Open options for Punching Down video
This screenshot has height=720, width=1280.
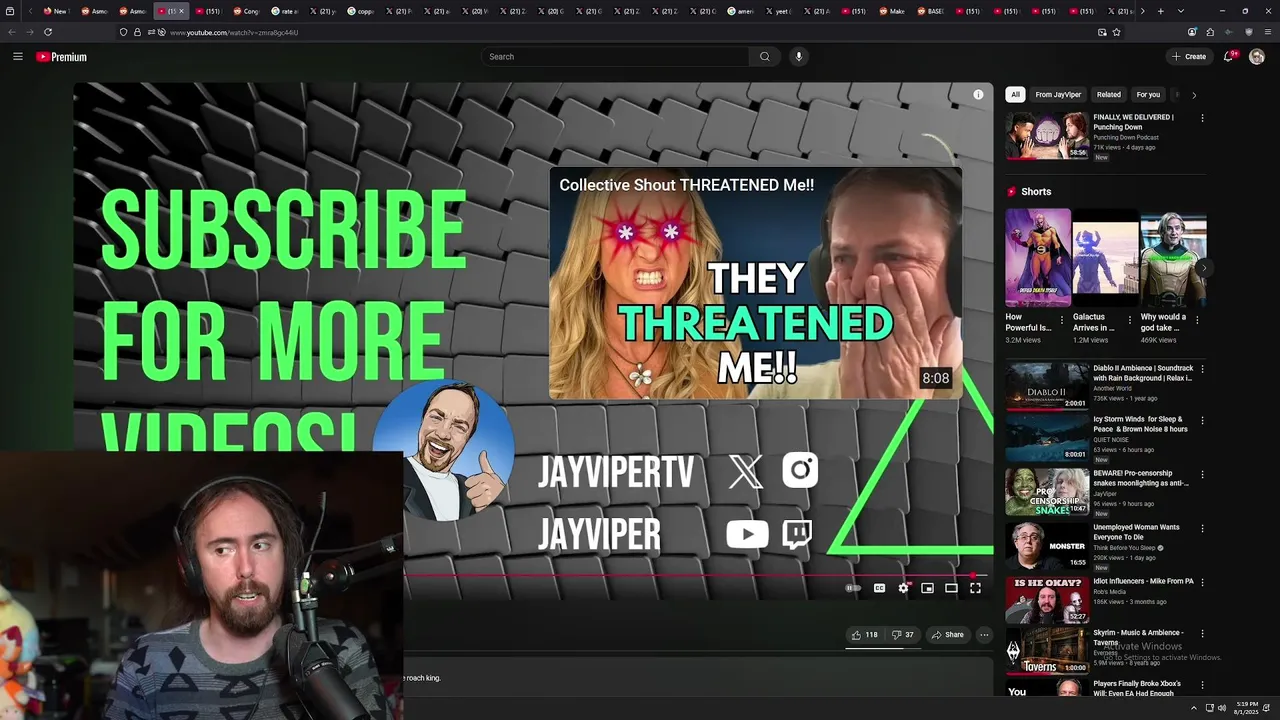pyautogui.click(x=1202, y=118)
